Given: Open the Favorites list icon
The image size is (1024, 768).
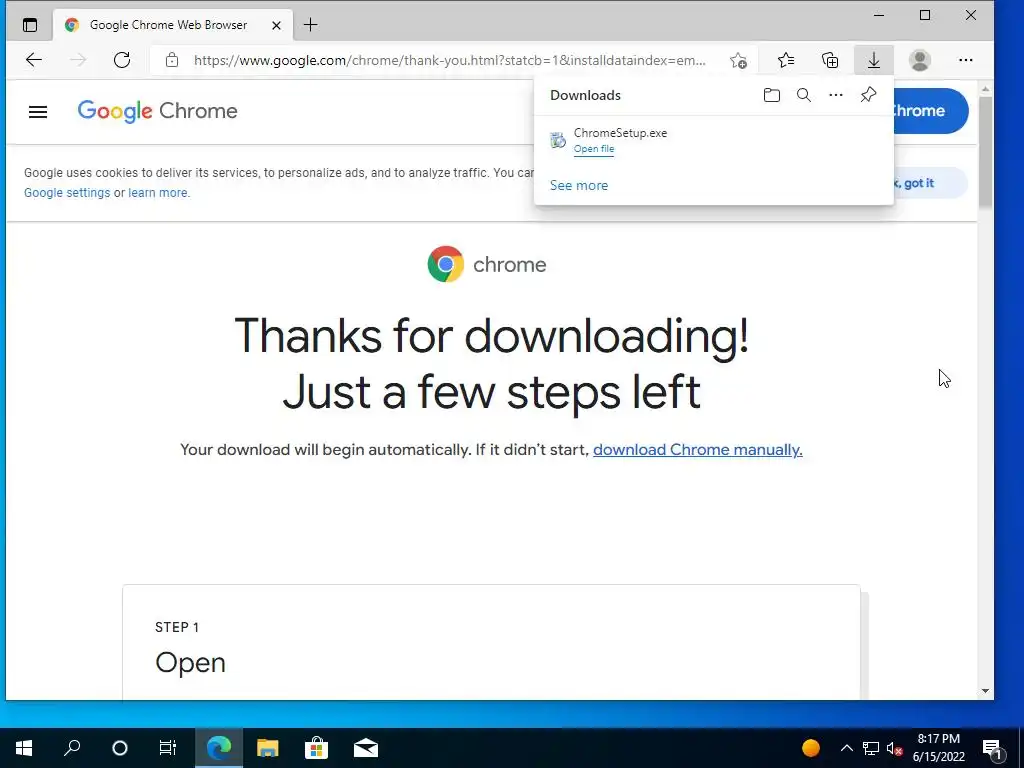Looking at the screenshot, I should [x=786, y=60].
